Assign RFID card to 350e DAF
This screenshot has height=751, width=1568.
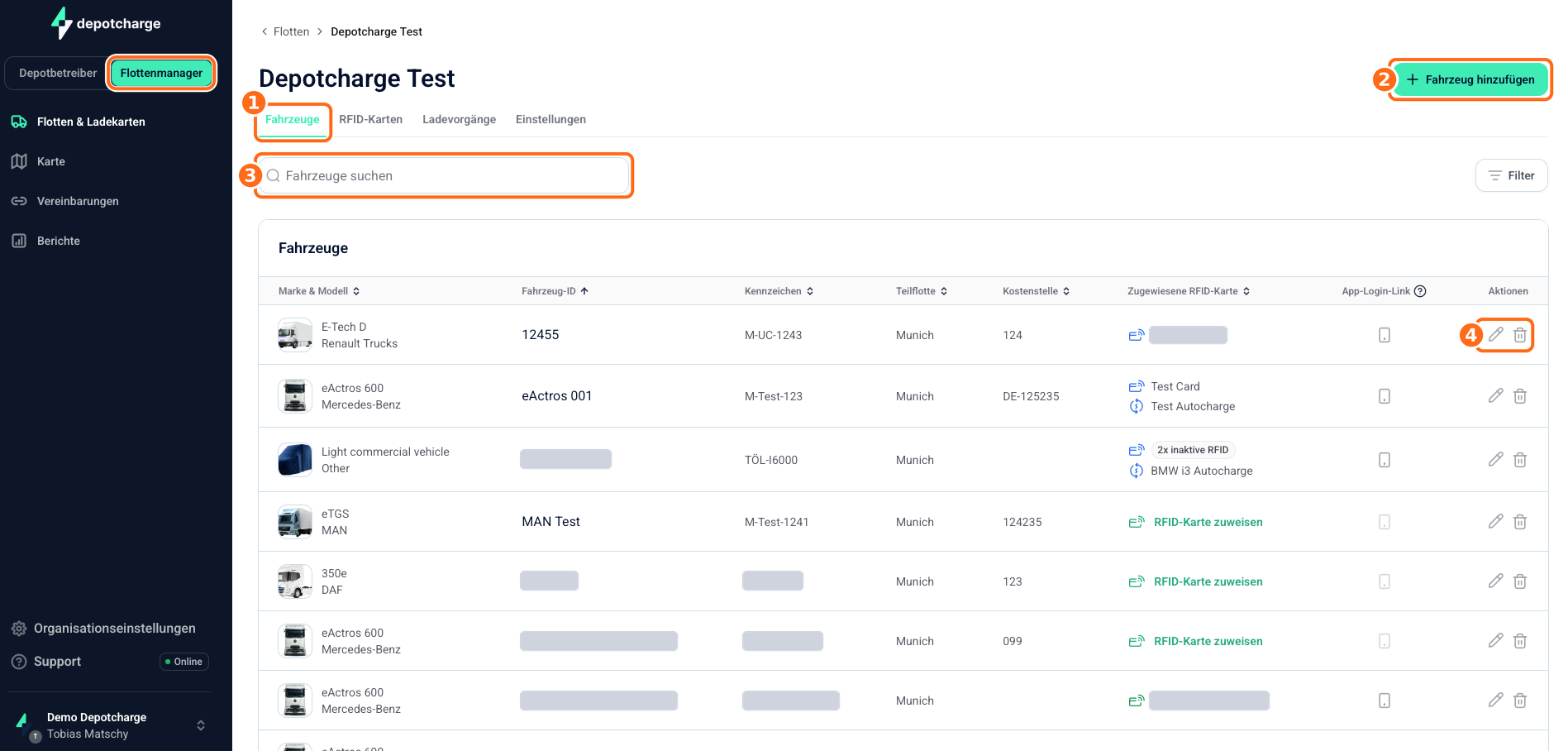pos(1195,581)
